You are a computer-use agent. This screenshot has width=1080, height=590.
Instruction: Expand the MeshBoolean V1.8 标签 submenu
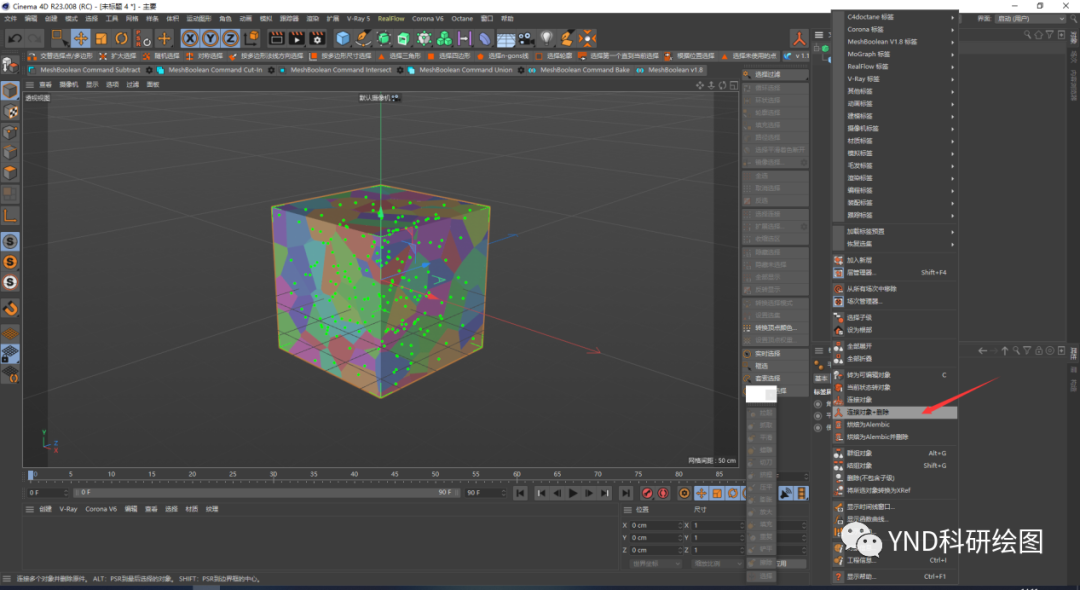click(x=895, y=41)
